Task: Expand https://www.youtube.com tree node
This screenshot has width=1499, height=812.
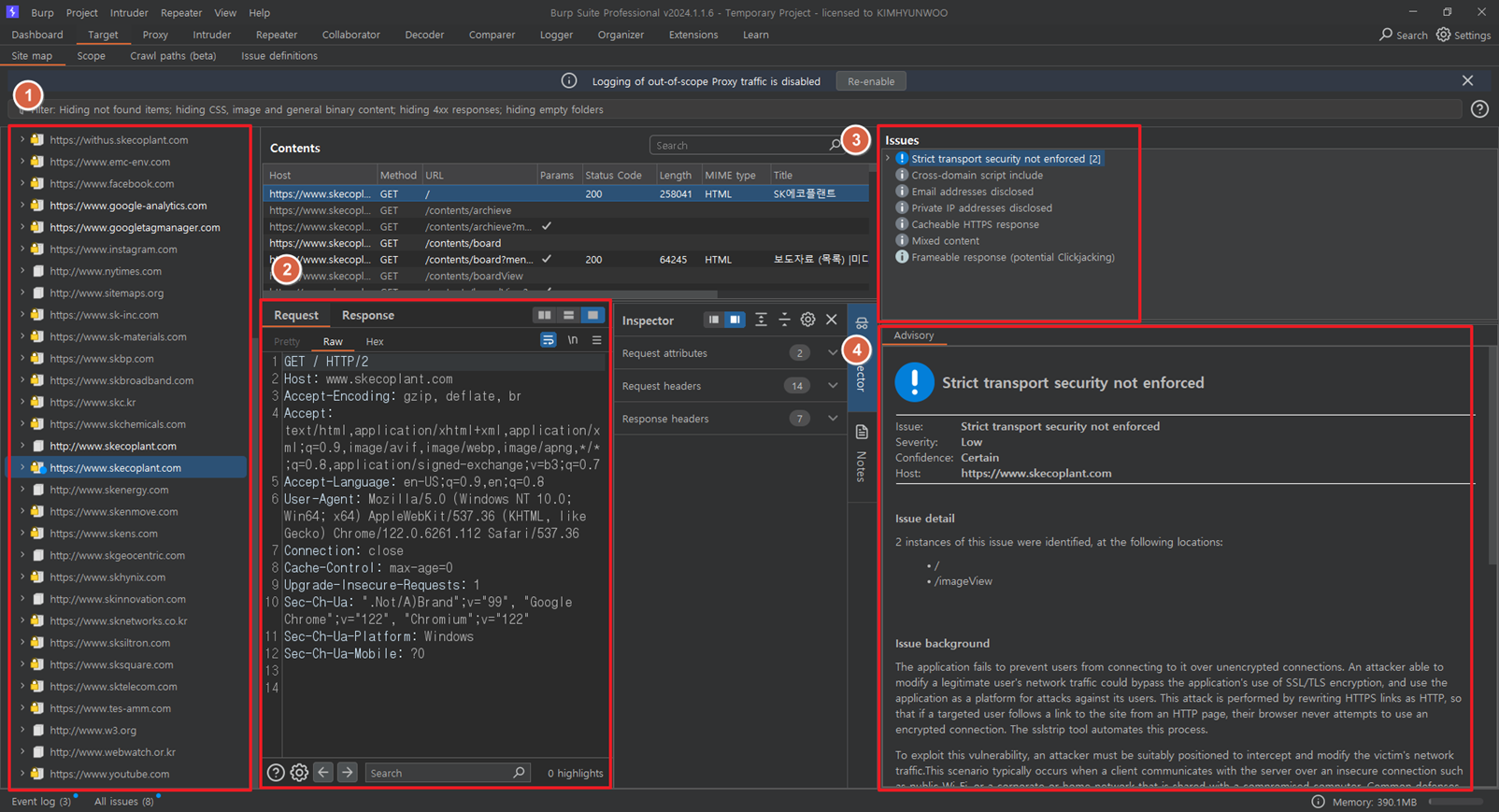Action: click(22, 774)
